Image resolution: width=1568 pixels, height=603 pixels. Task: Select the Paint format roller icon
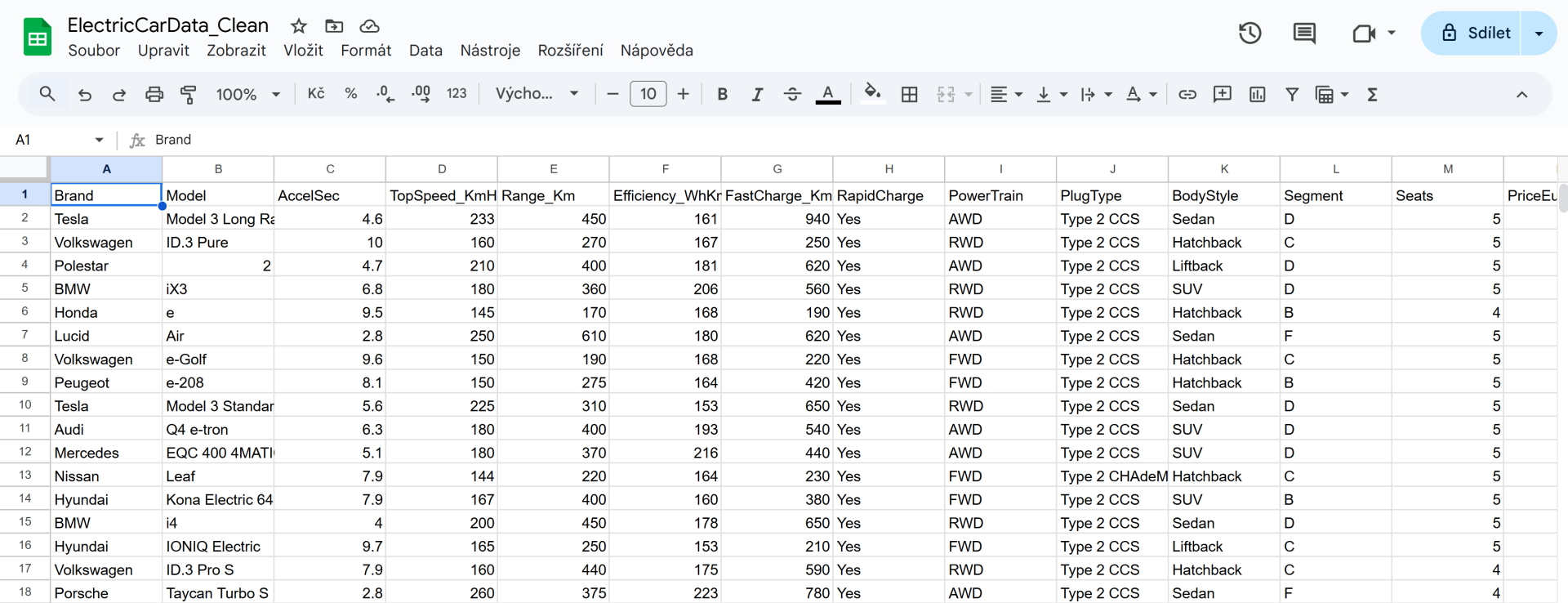click(189, 94)
